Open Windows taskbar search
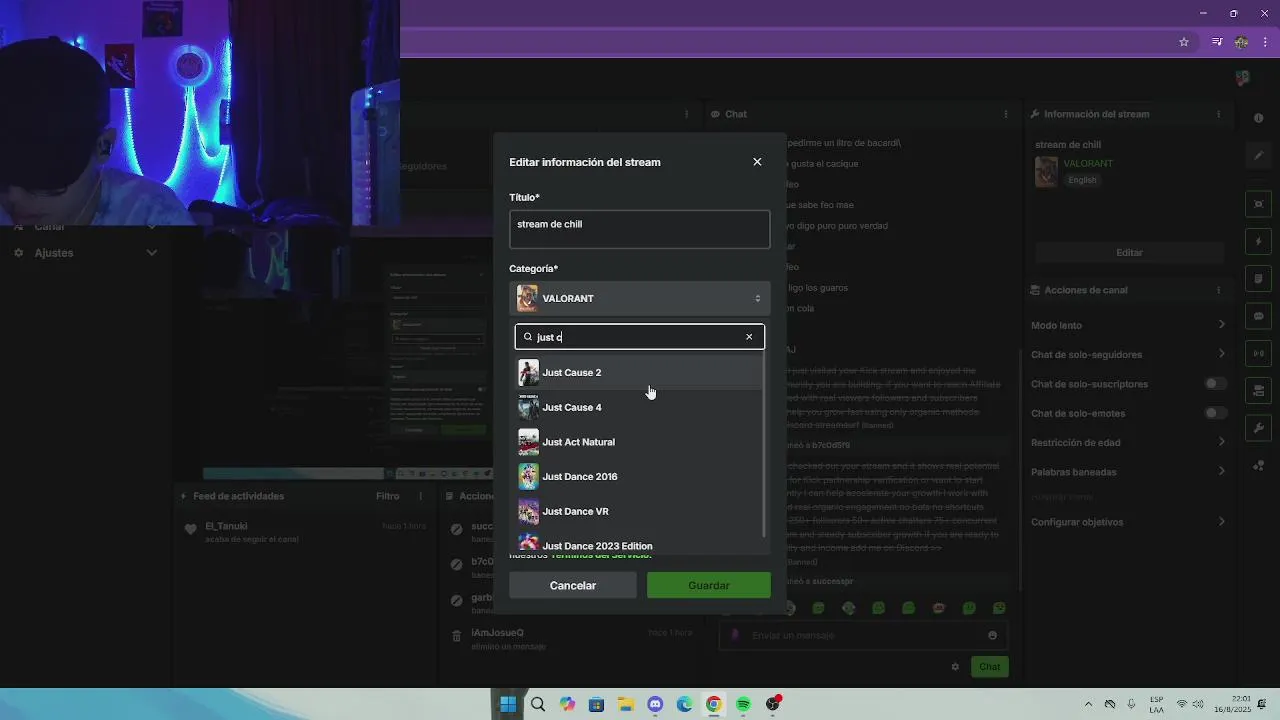The height and width of the screenshot is (720, 1280). click(538, 704)
